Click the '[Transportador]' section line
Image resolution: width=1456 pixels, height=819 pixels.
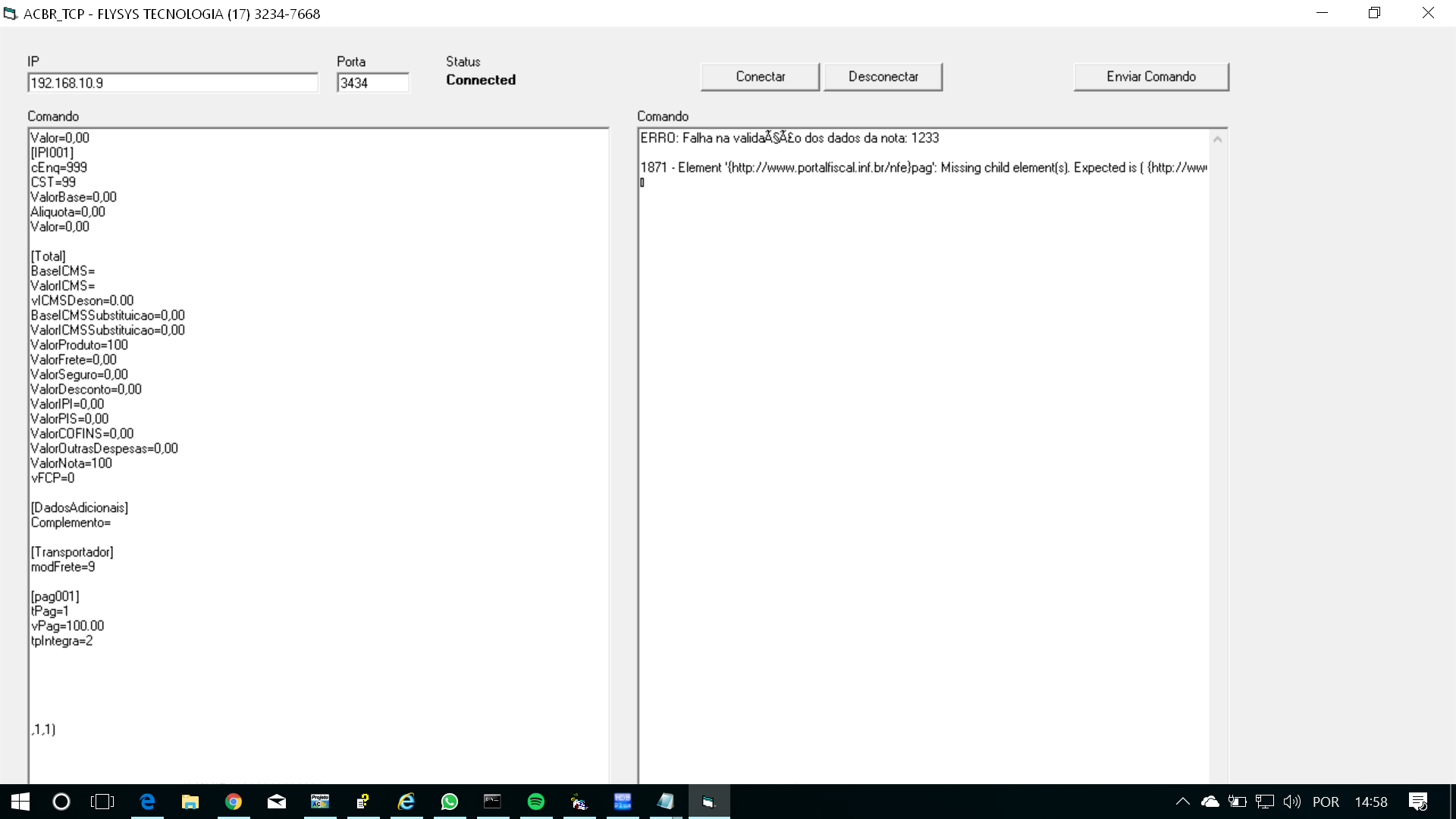[72, 552]
